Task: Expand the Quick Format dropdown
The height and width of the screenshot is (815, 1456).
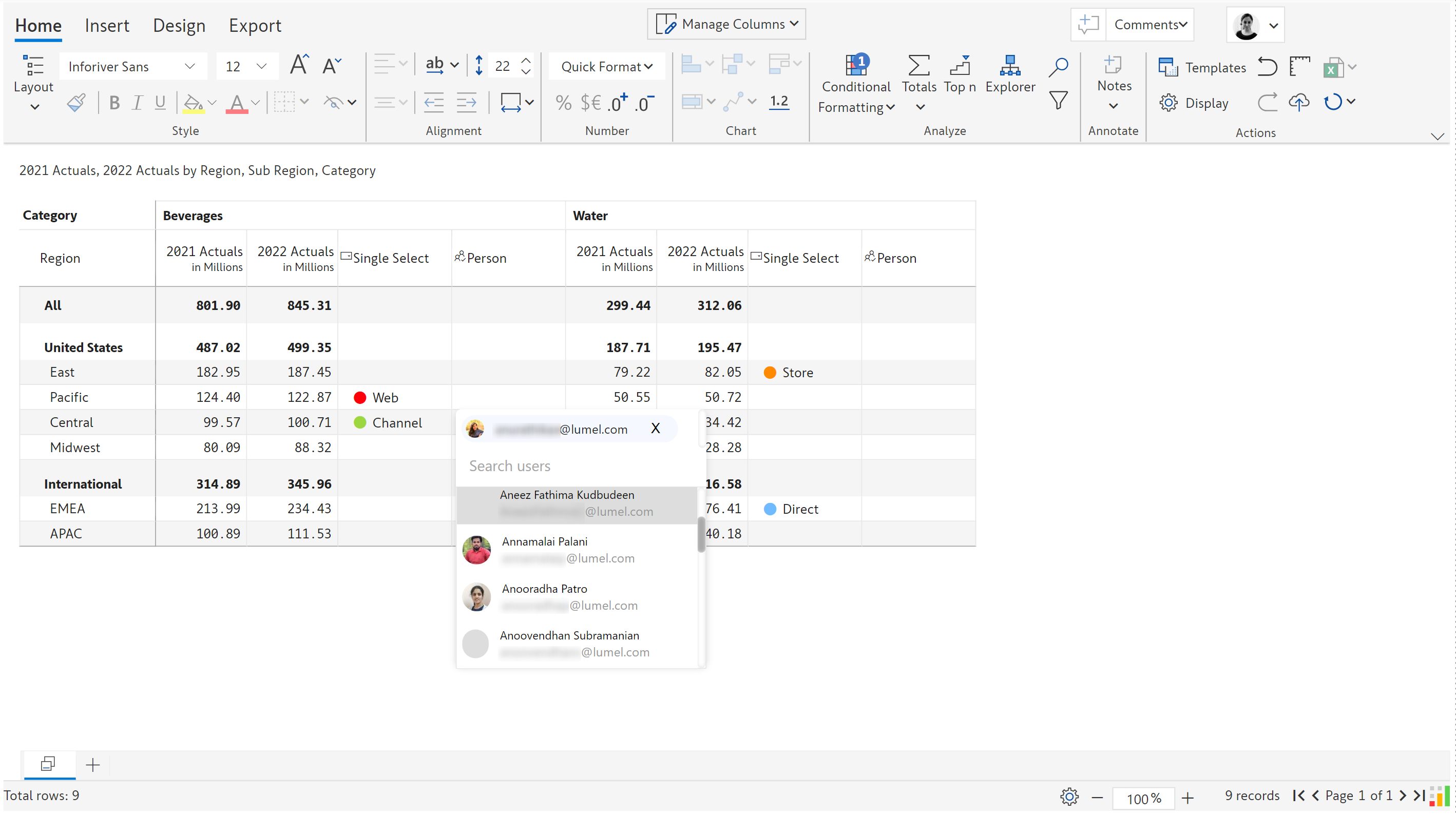Action: coord(606,66)
